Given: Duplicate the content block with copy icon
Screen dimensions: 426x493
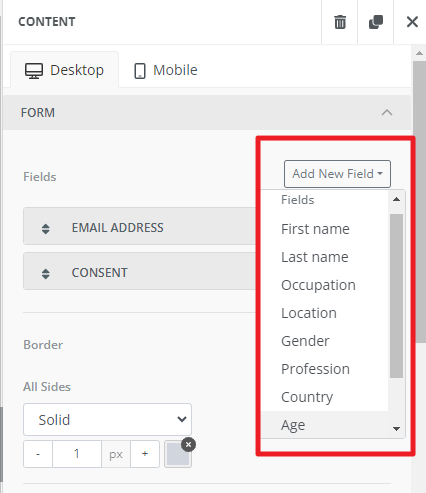Looking at the screenshot, I should (x=376, y=22).
